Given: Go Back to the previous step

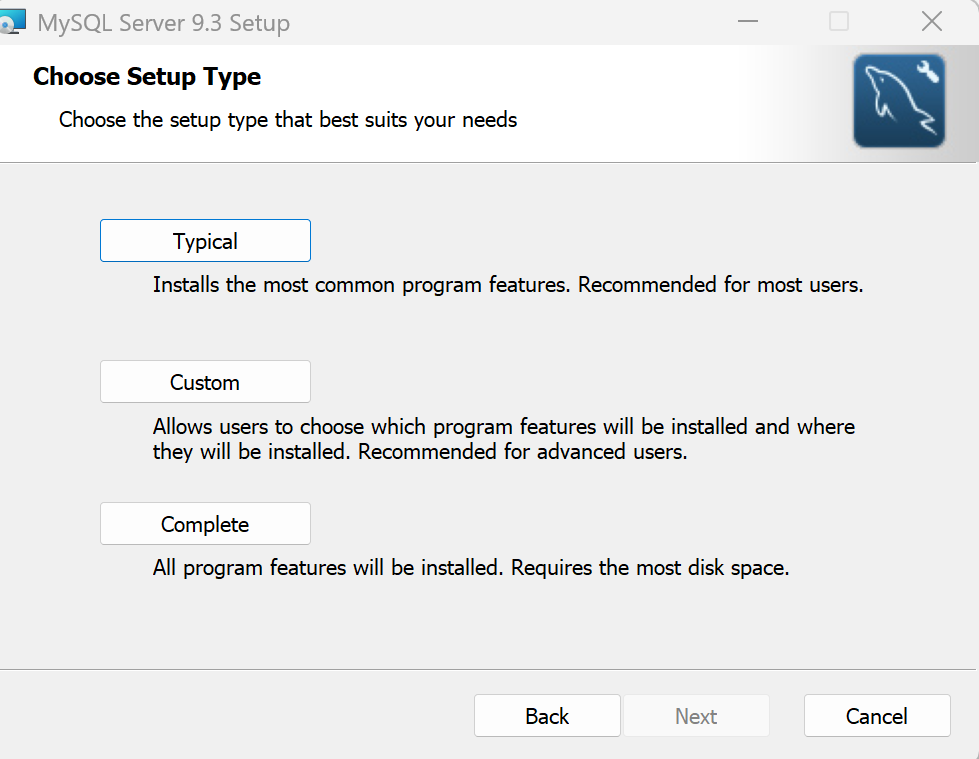Looking at the screenshot, I should 547,716.
